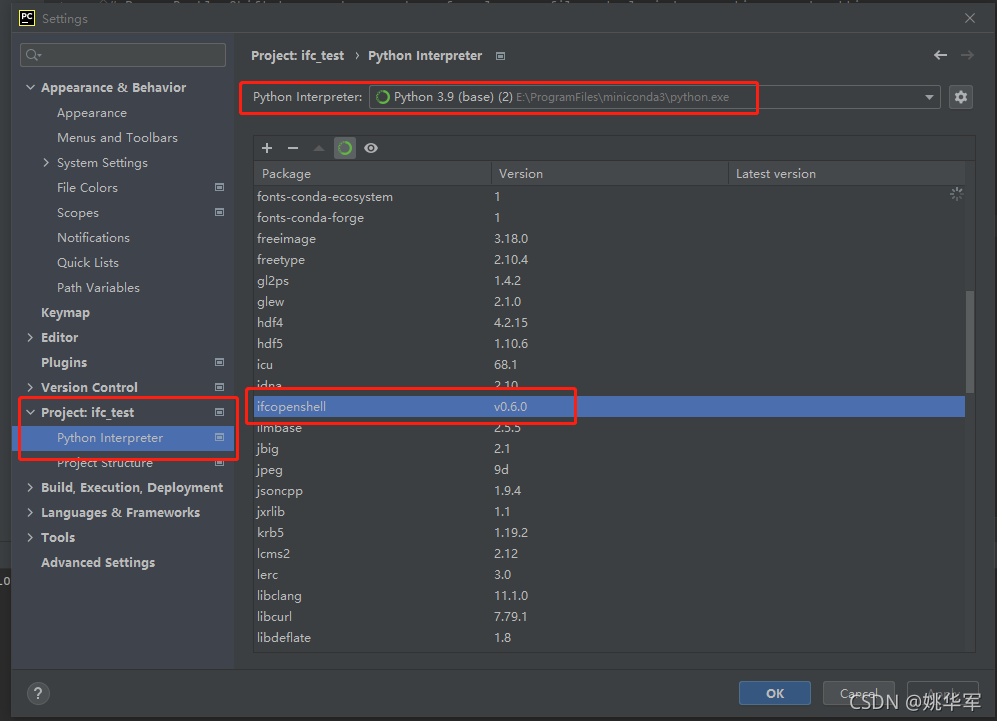Click the search magnifier icon
997x721 pixels.
point(33,55)
